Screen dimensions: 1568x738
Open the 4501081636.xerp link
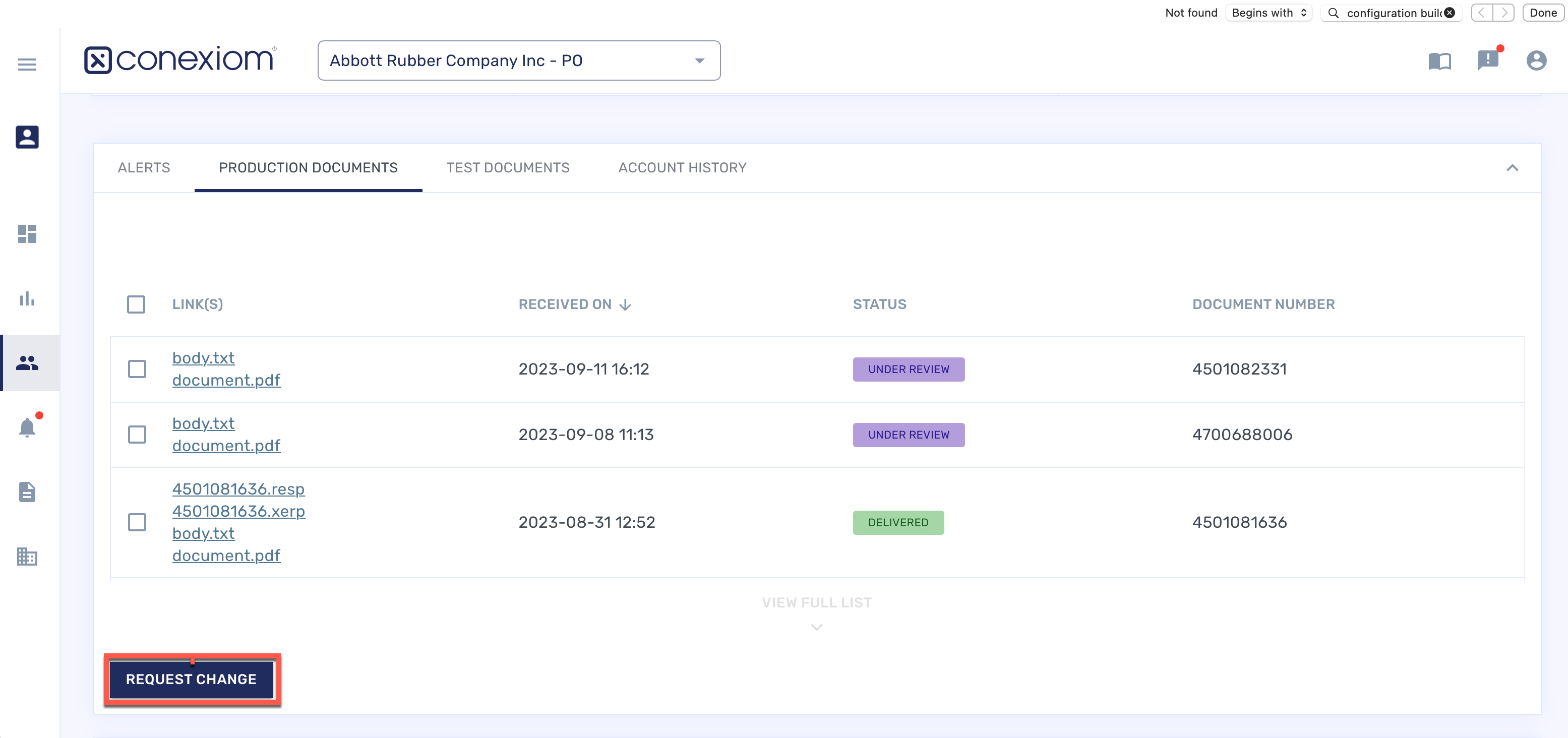tap(238, 511)
